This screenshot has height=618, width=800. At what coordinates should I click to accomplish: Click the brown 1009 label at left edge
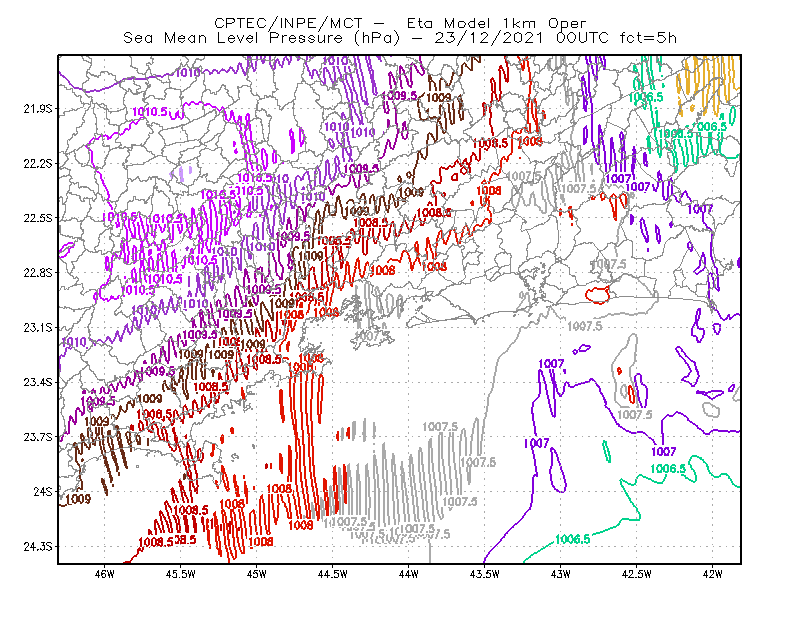[x=78, y=499]
